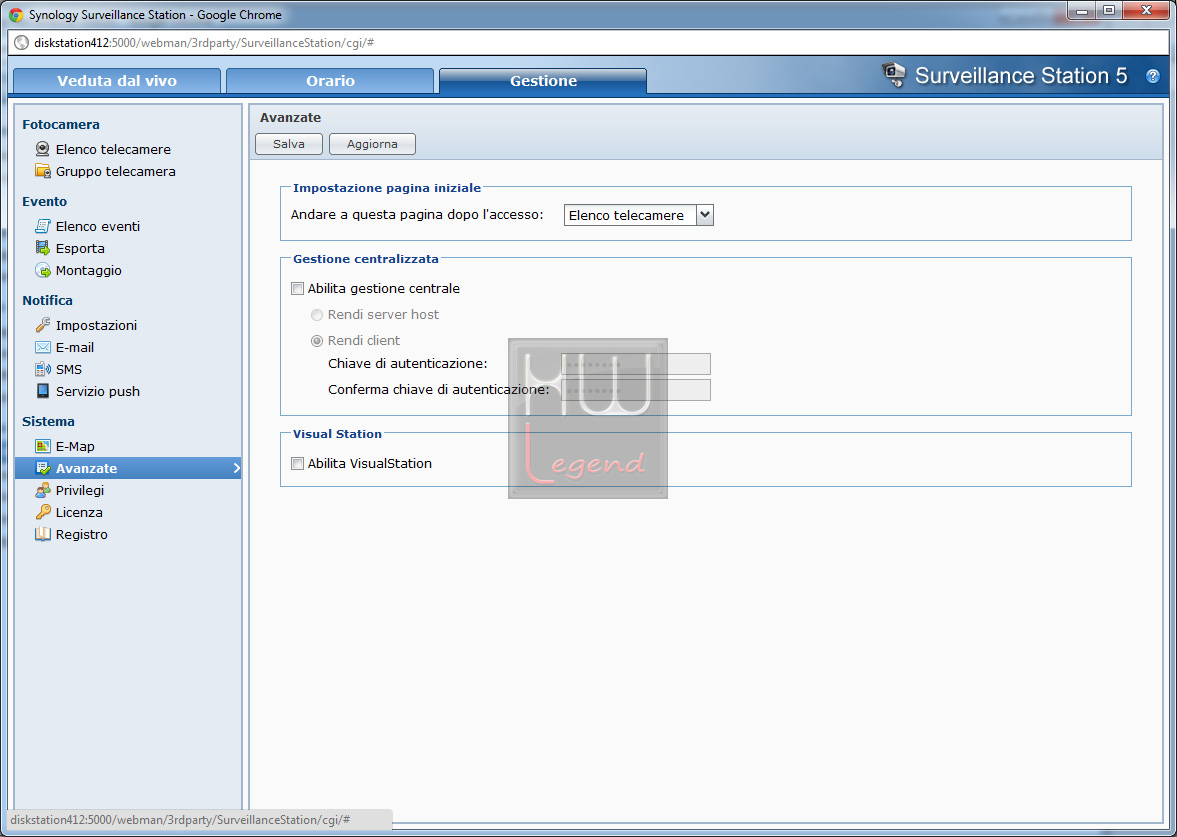The image size is (1177, 837).
Task: Open Gruppo telecamera in the sidebar
Action: tap(116, 171)
